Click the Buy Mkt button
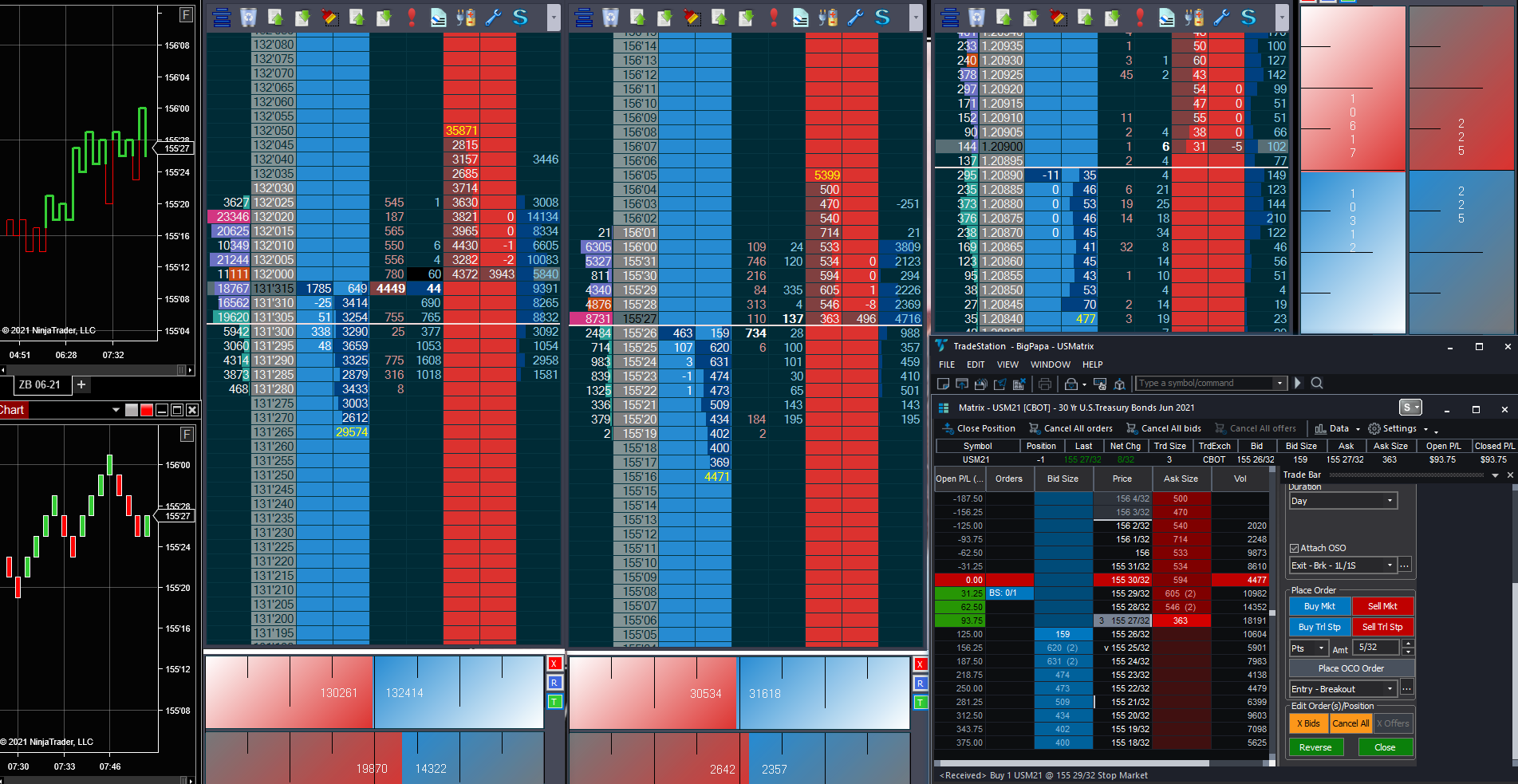 click(1319, 607)
